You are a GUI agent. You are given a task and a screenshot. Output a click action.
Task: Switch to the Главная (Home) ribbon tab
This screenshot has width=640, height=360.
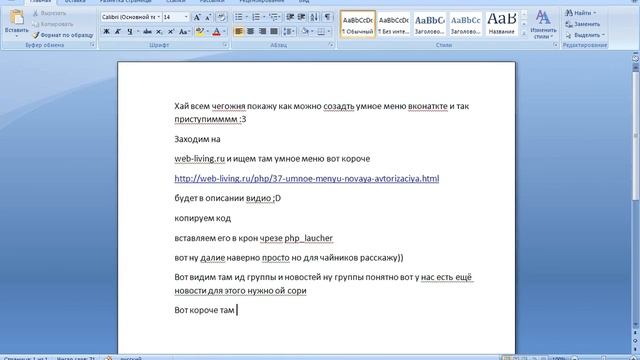(x=40, y=2)
